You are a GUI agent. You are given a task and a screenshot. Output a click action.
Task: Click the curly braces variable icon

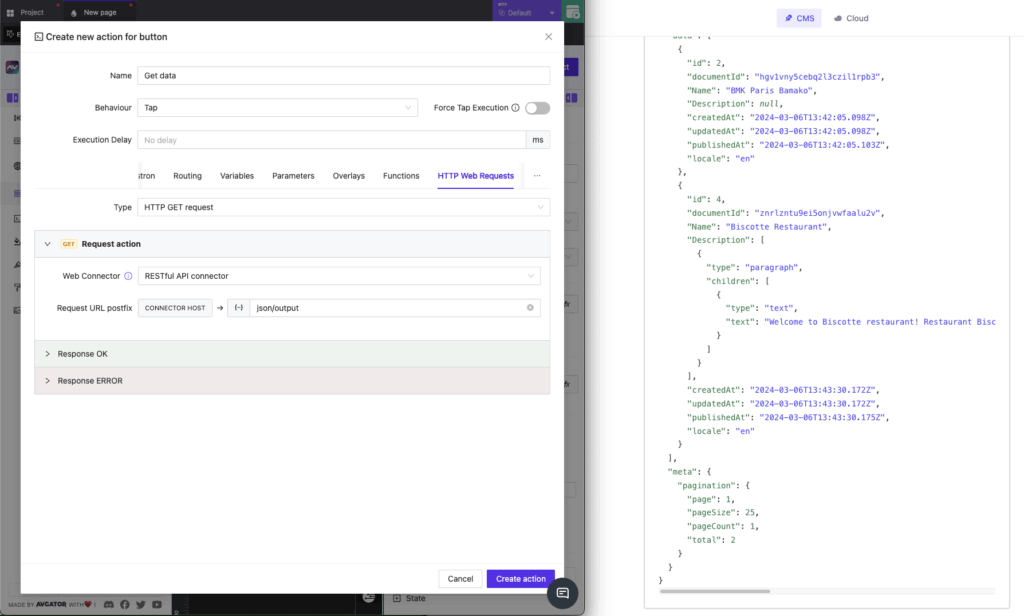[x=238, y=308]
